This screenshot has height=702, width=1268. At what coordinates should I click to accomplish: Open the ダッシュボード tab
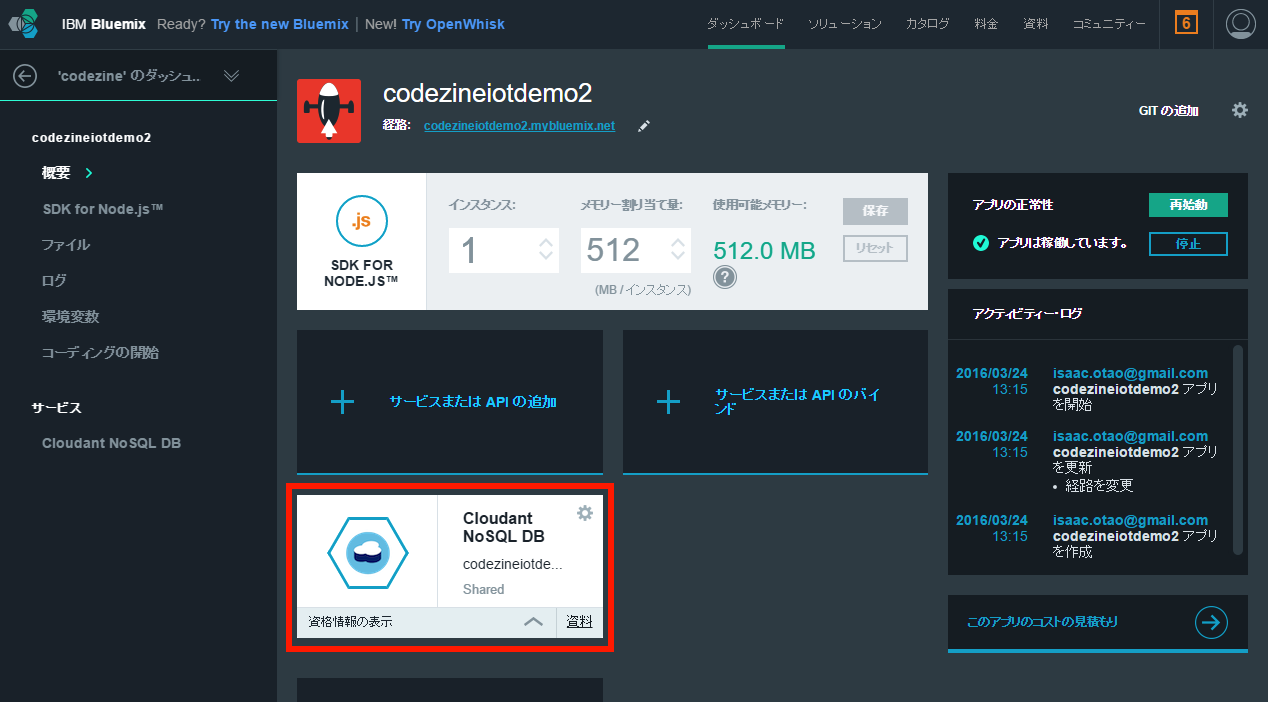coord(745,24)
